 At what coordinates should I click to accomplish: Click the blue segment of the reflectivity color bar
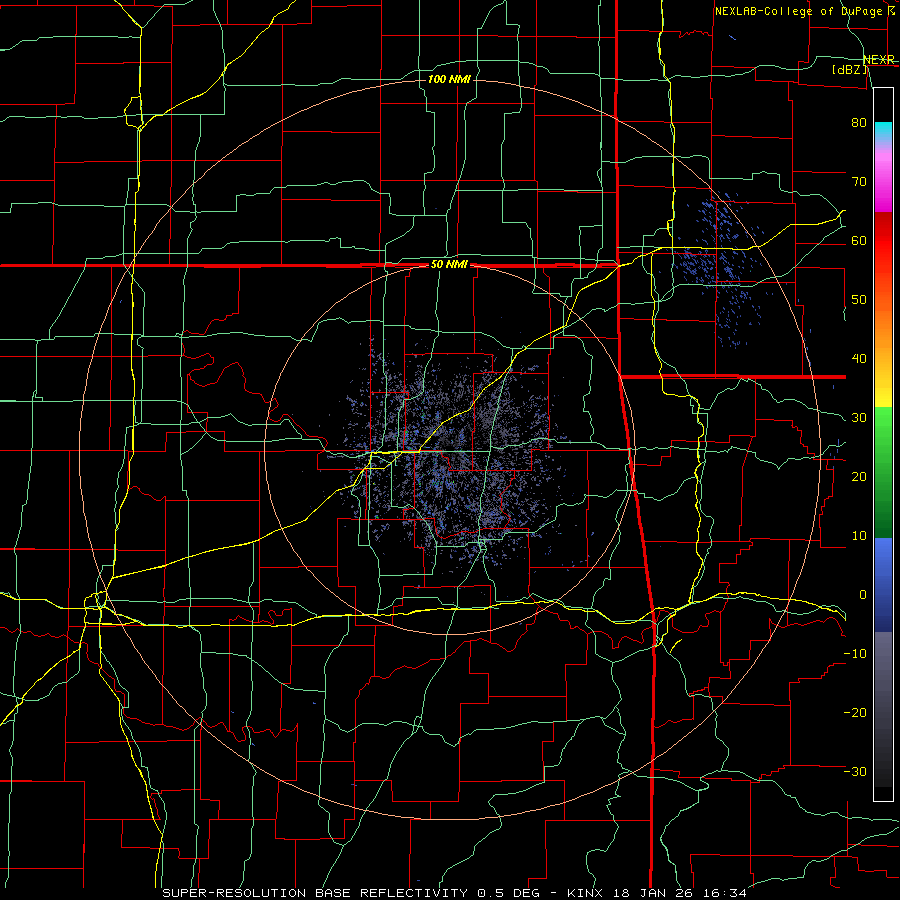883,585
